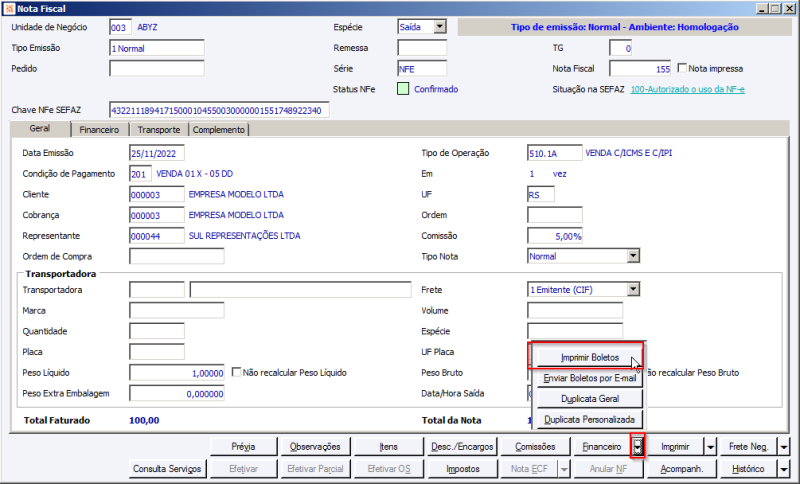The height and width of the screenshot is (484, 800).
Task: Focus the Quantidade field
Action: click(157, 332)
